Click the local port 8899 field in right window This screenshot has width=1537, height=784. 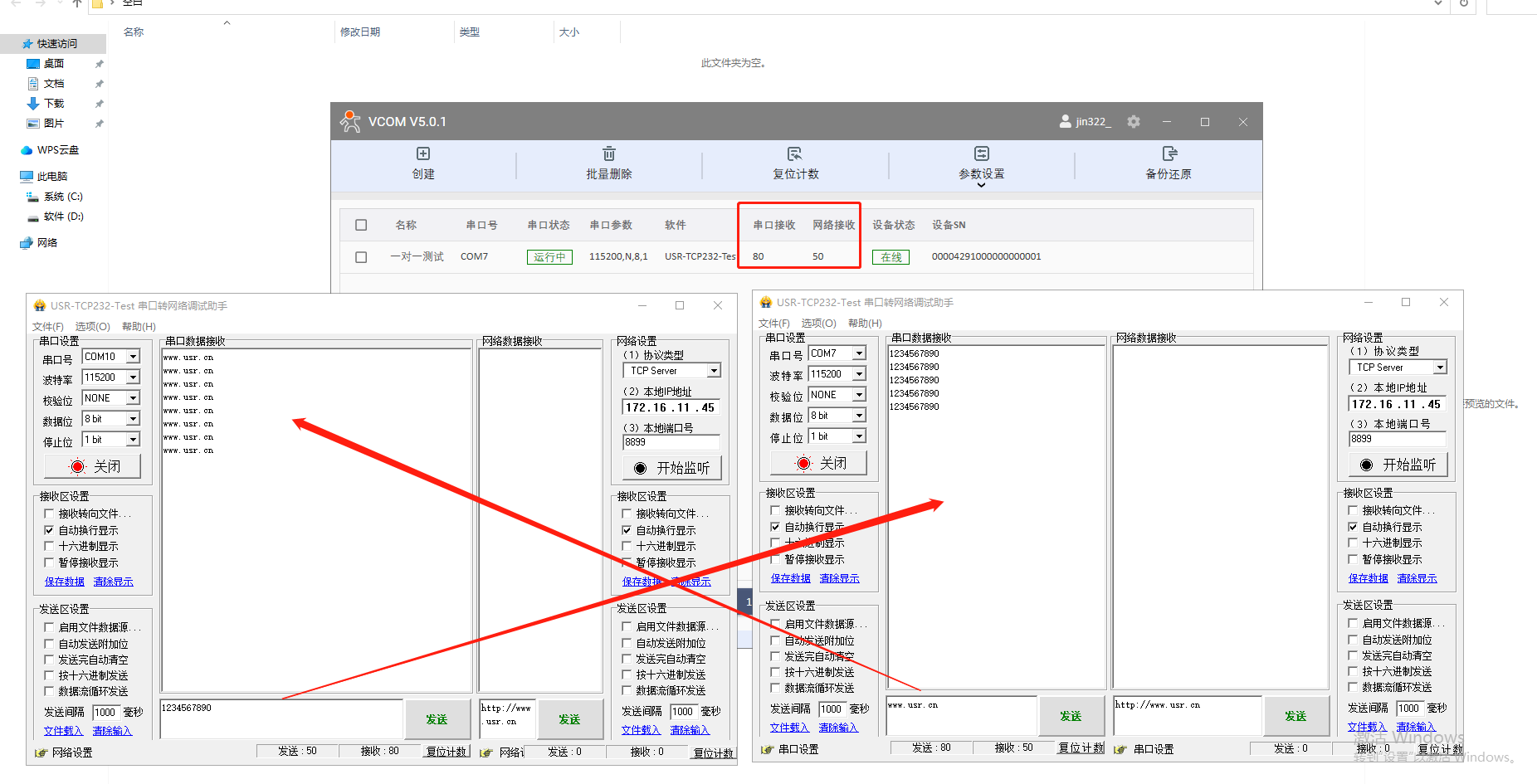click(1397, 439)
